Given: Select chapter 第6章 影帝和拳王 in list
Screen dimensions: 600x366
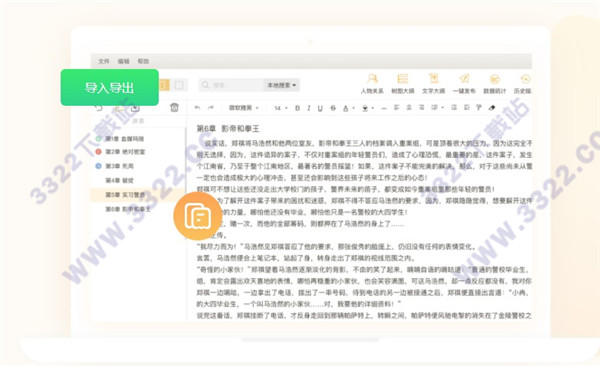Looking at the screenshot, I should (128, 209).
